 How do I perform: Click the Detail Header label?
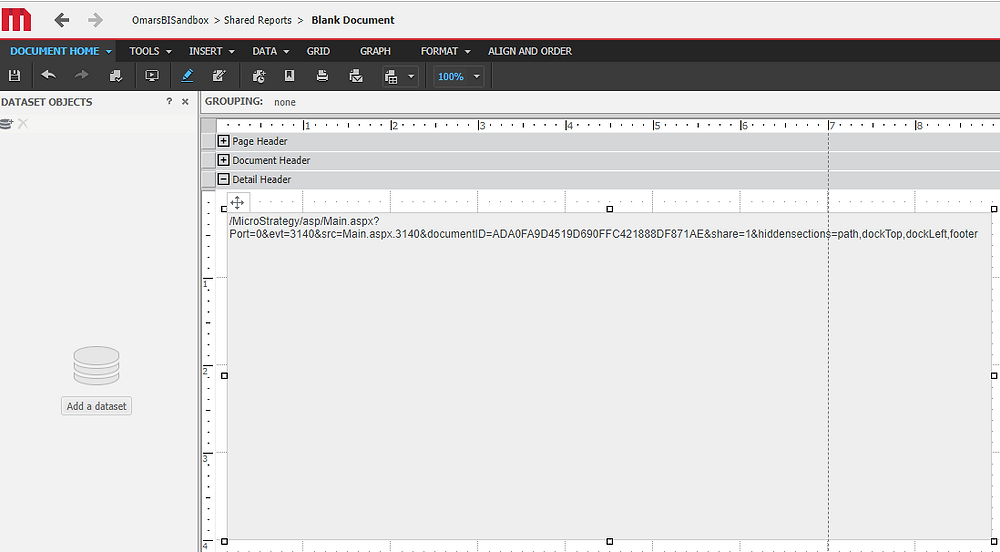pos(261,180)
